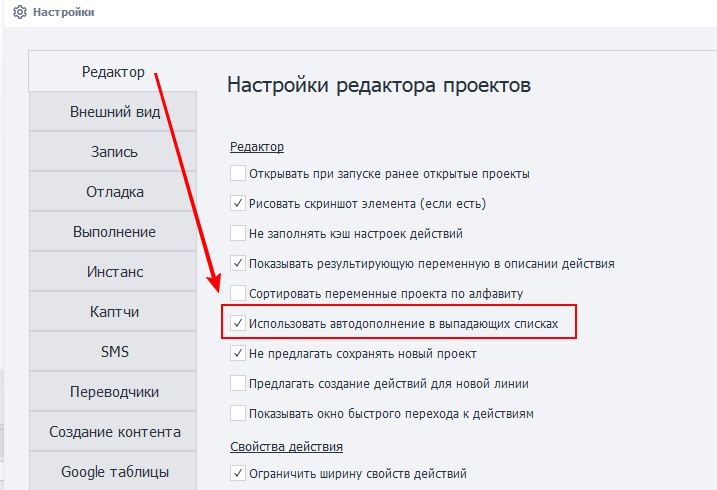Tick Не заполнять кэш настроек действий
Viewport: 717px width, 490px height.
coord(238,234)
